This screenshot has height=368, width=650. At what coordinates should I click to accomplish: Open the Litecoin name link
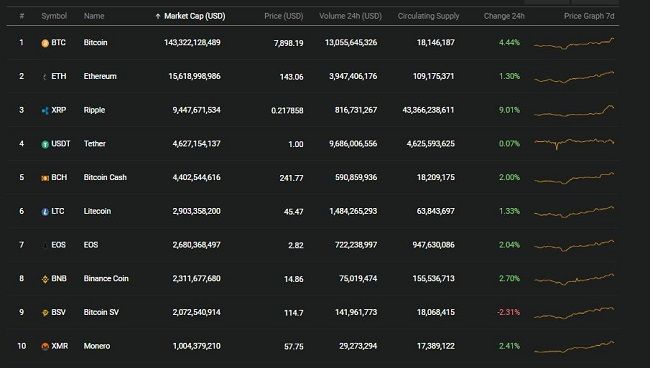97,211
